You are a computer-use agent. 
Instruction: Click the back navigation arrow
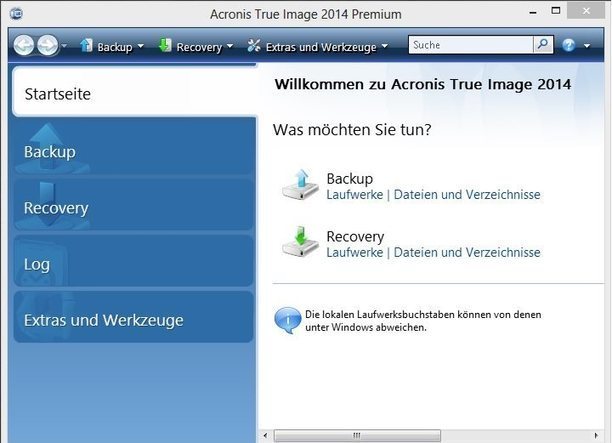click(x=23, y=46)
